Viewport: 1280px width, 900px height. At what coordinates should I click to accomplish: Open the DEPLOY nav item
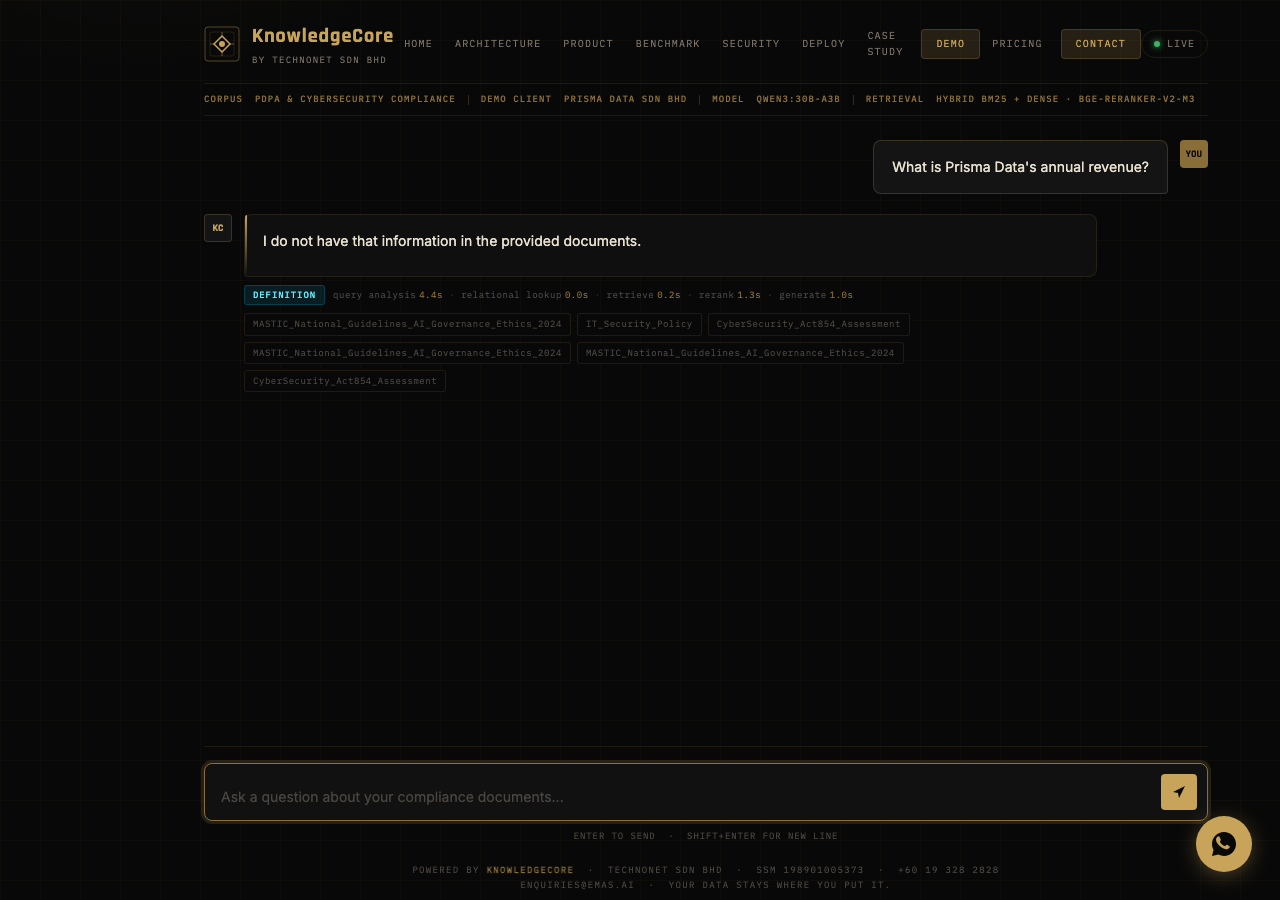pos(824,44)
